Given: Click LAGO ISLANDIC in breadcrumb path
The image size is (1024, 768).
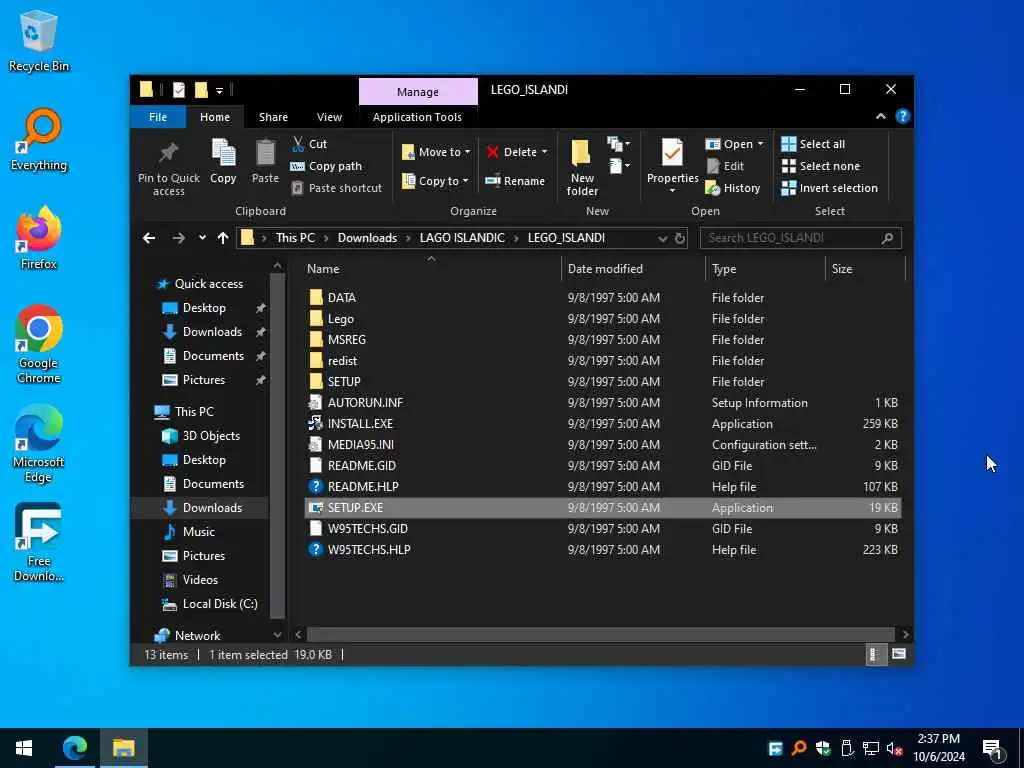Looking at the screenshot, I should tap(462, 238).
